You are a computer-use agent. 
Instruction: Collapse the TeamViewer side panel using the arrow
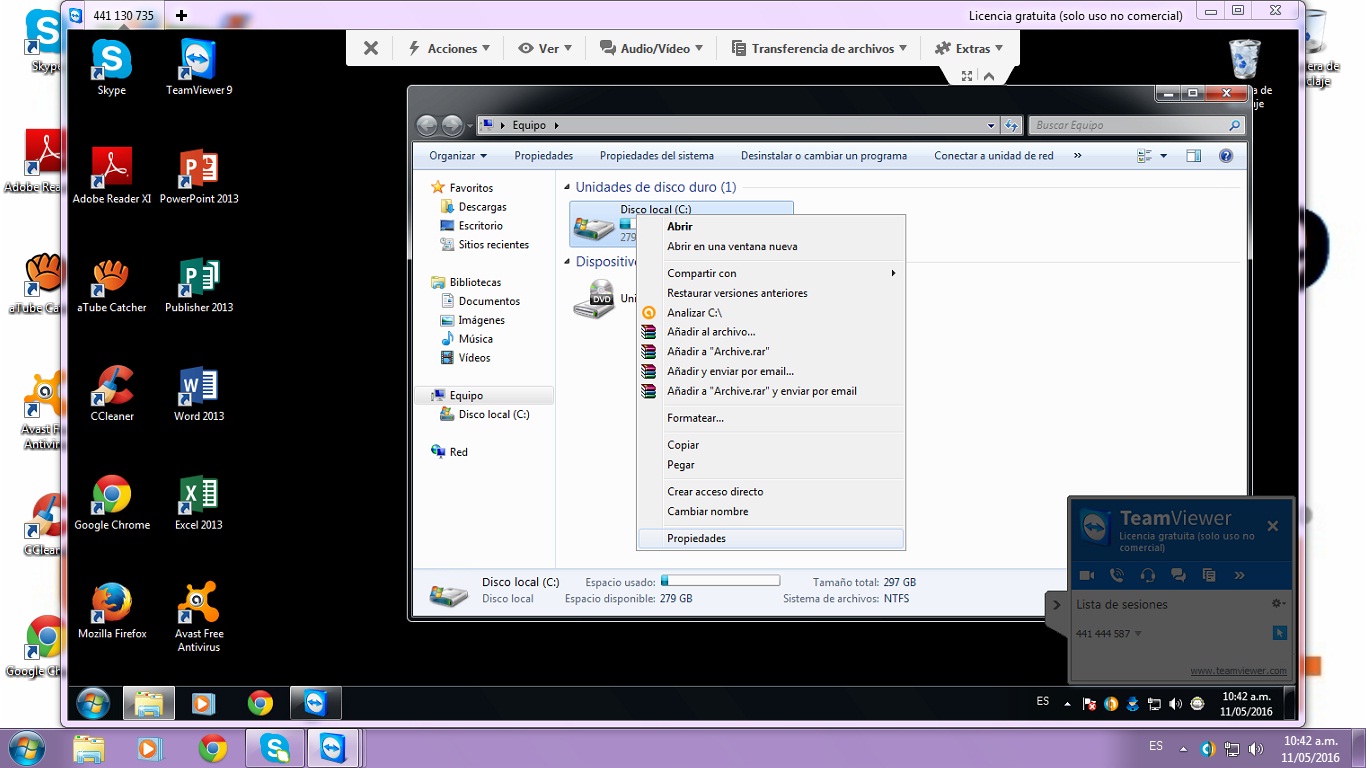pos(1057,605)
